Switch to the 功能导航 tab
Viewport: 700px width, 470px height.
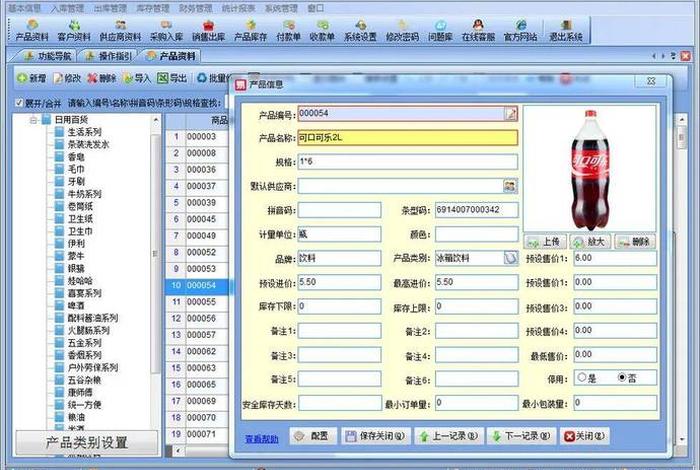[47, 56]
